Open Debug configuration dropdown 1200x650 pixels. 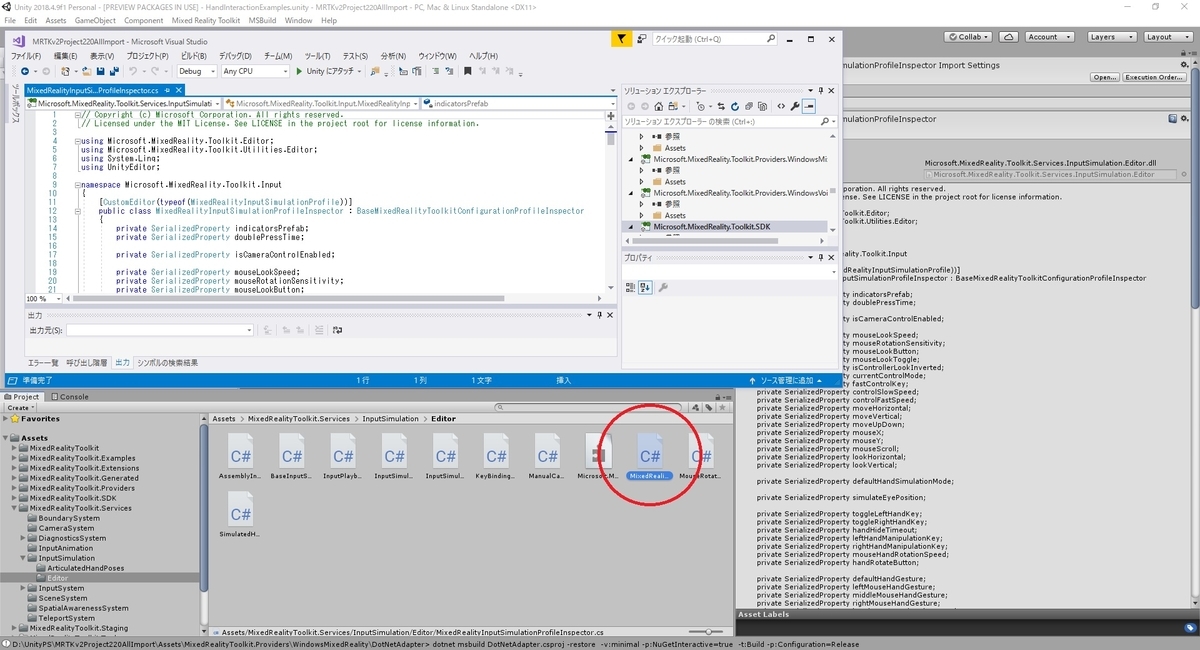click(x=198, y=71)
